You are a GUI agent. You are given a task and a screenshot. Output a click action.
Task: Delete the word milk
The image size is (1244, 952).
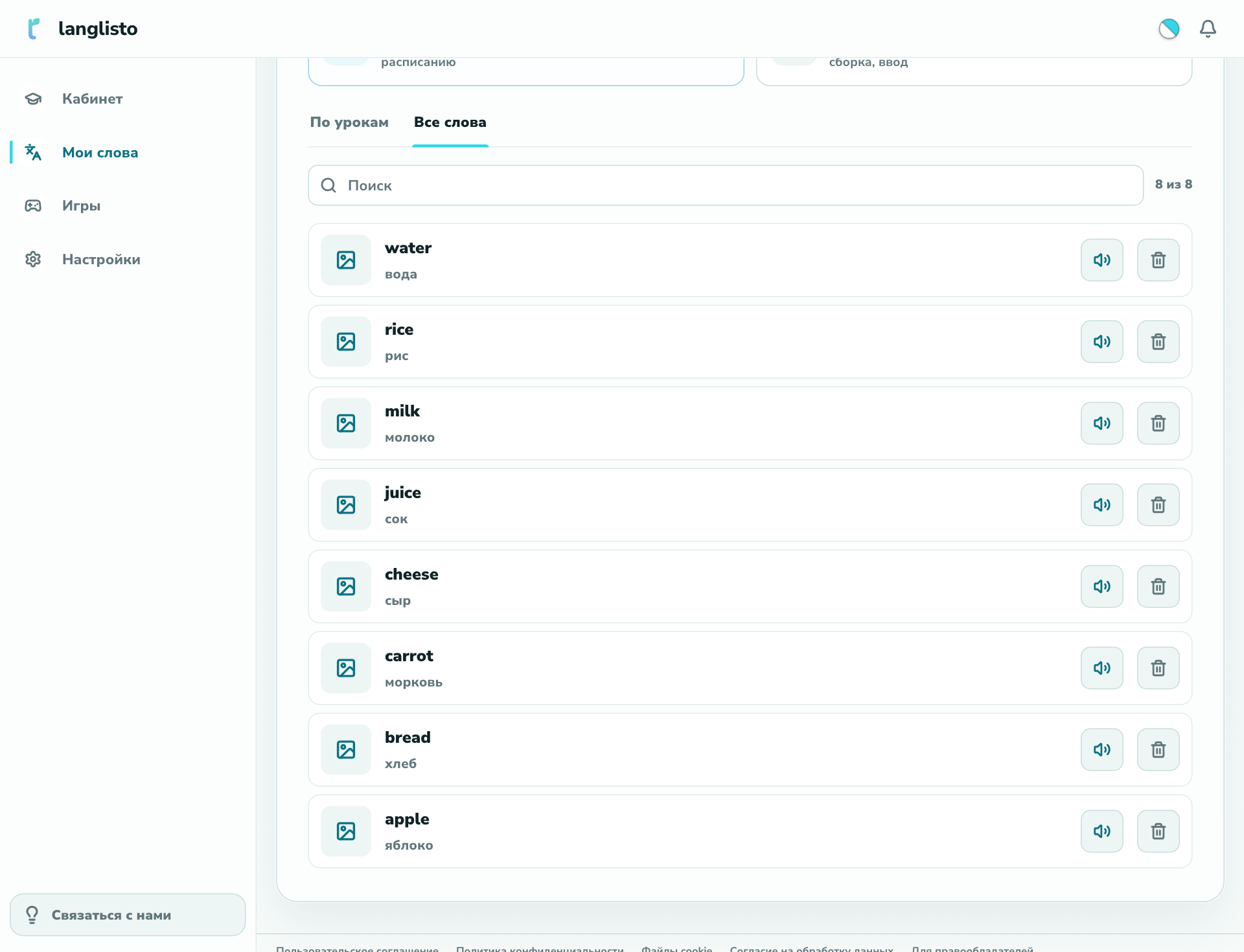point(1158,423)
